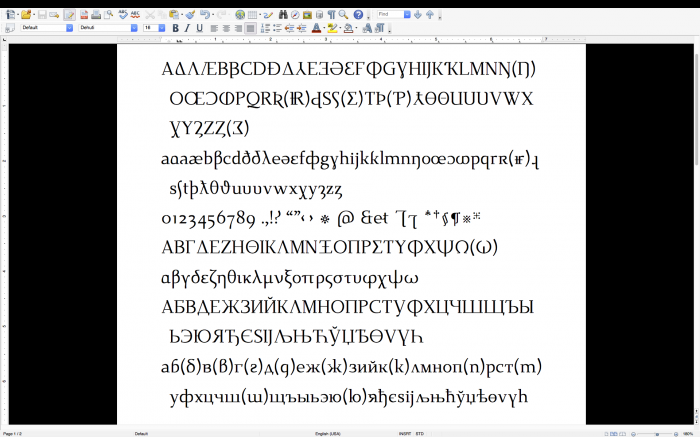Open the paragraph style dropdown showing Default

pos(47,28)
